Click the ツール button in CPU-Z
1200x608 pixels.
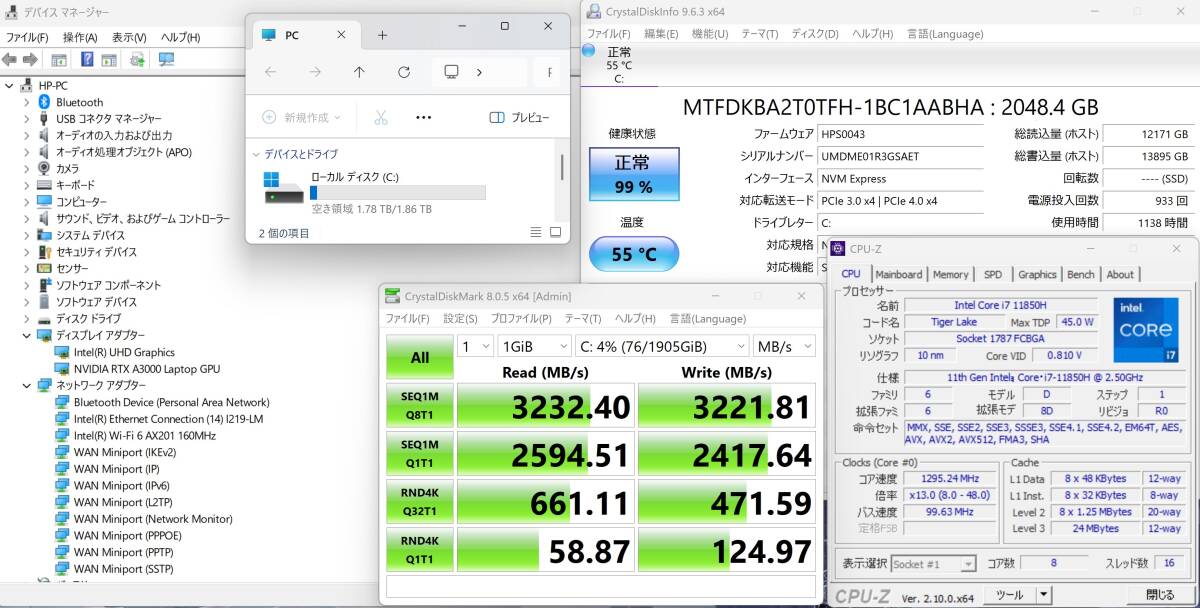point(1008,595)
